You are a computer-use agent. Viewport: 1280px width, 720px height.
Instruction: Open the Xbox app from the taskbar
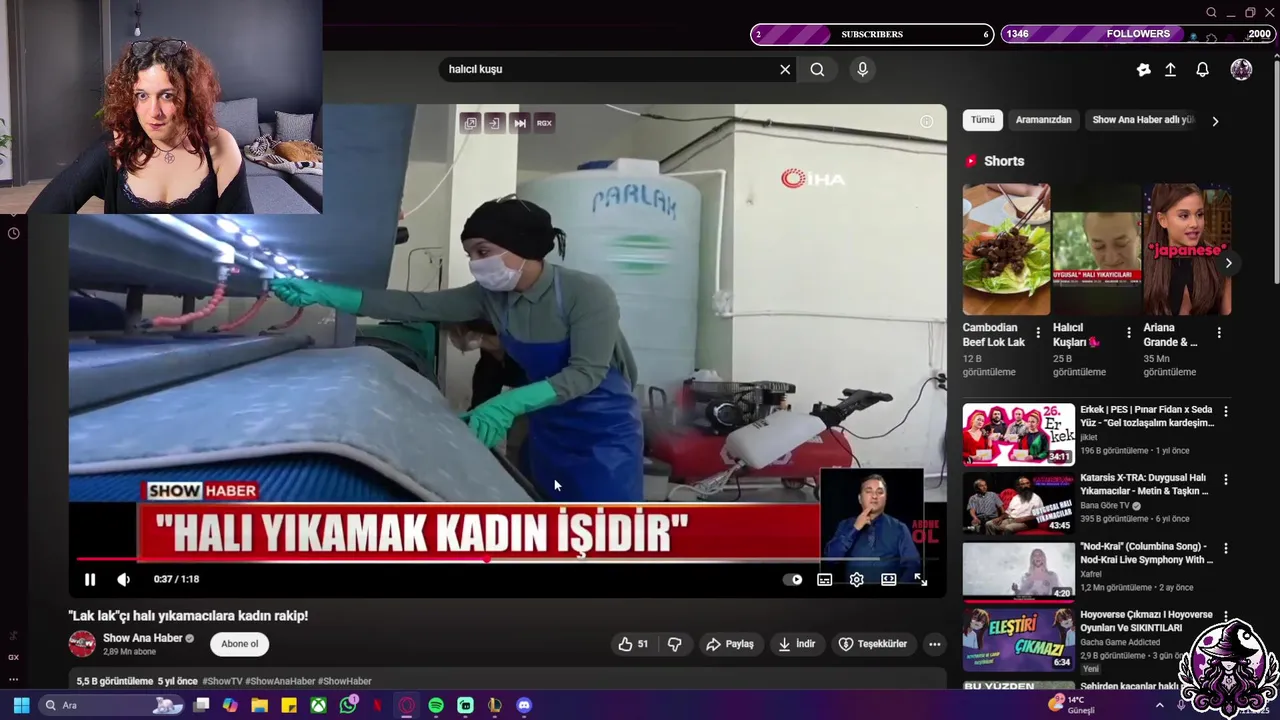tap(318, 705)
